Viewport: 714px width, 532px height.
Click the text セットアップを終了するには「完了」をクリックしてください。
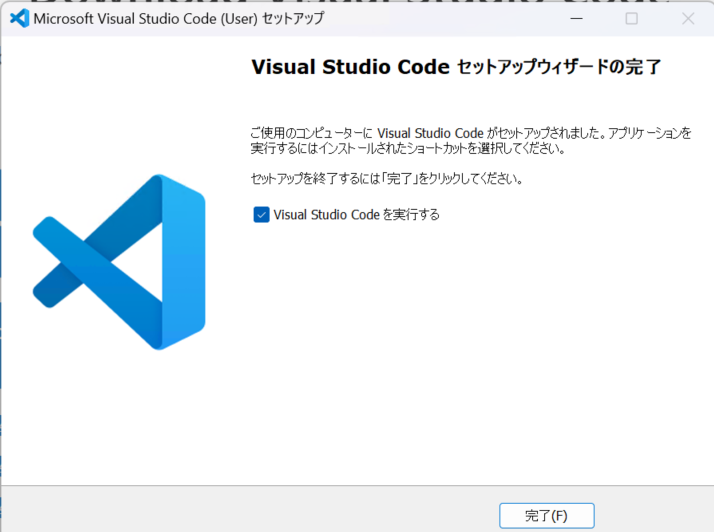387,179
